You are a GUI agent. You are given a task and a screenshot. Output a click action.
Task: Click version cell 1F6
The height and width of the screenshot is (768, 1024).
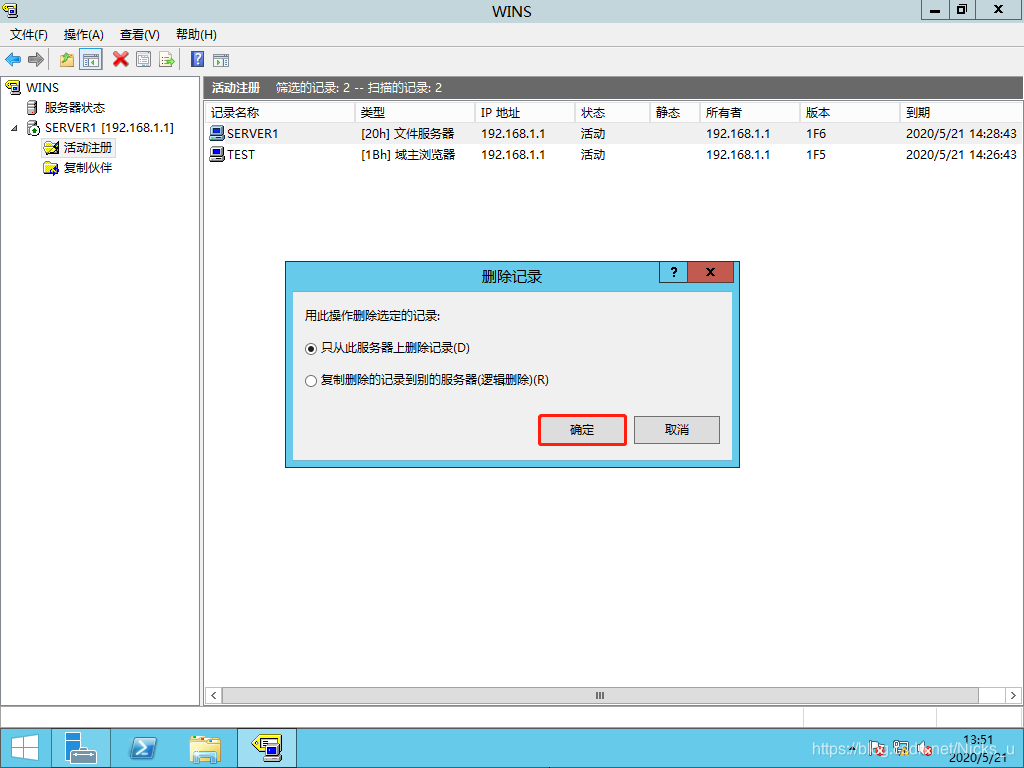pyautogui.click(x=816, y=134)
